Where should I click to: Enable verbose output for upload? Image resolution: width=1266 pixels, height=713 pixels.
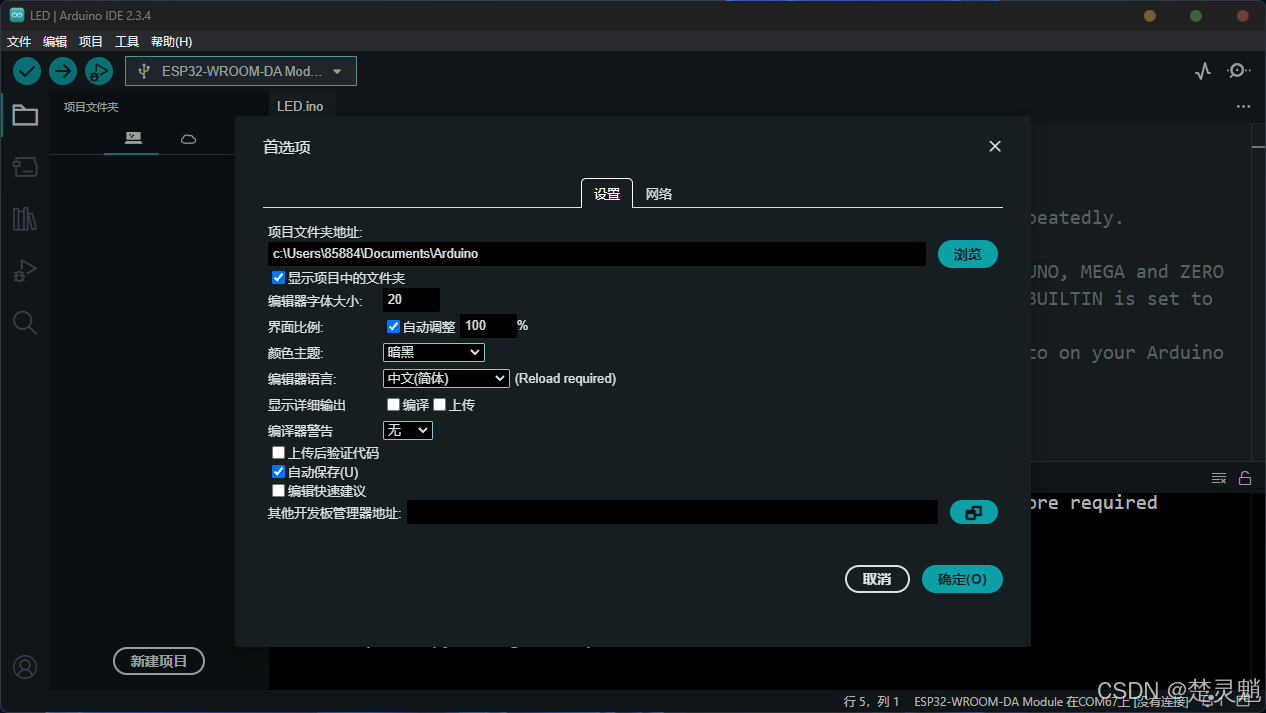click(x=439, y=405)
